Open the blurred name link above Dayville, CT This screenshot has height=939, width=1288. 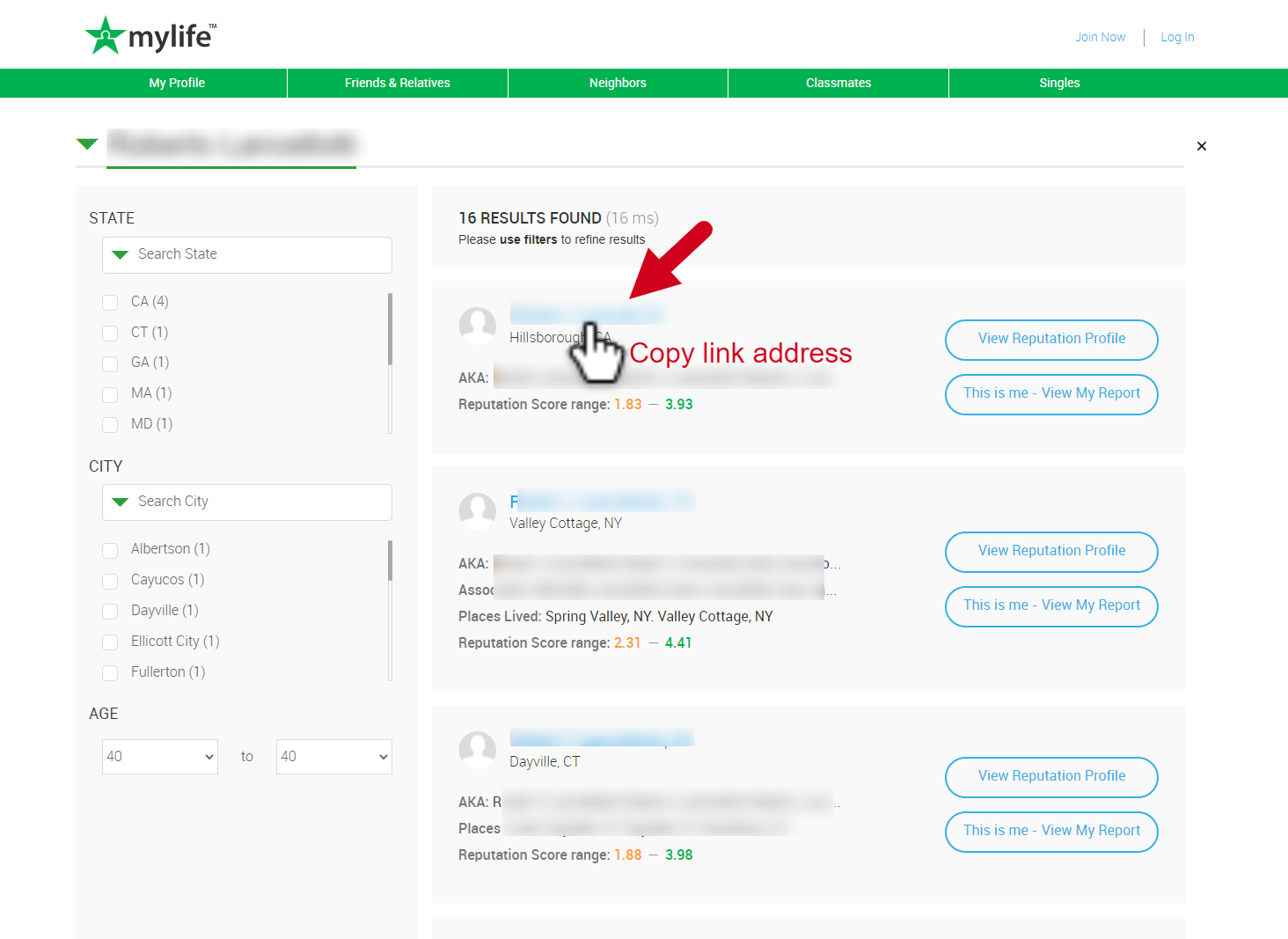[x=602, y=738]
